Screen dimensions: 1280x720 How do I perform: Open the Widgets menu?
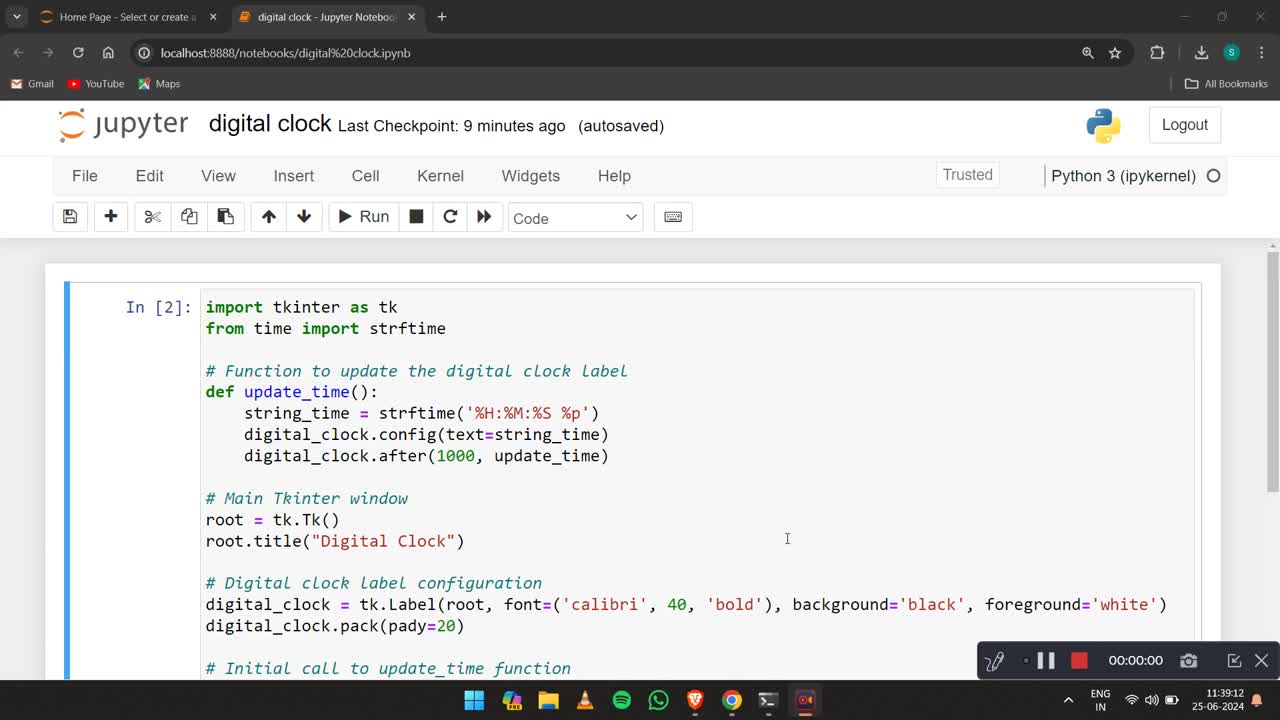[x=530, y=175]
